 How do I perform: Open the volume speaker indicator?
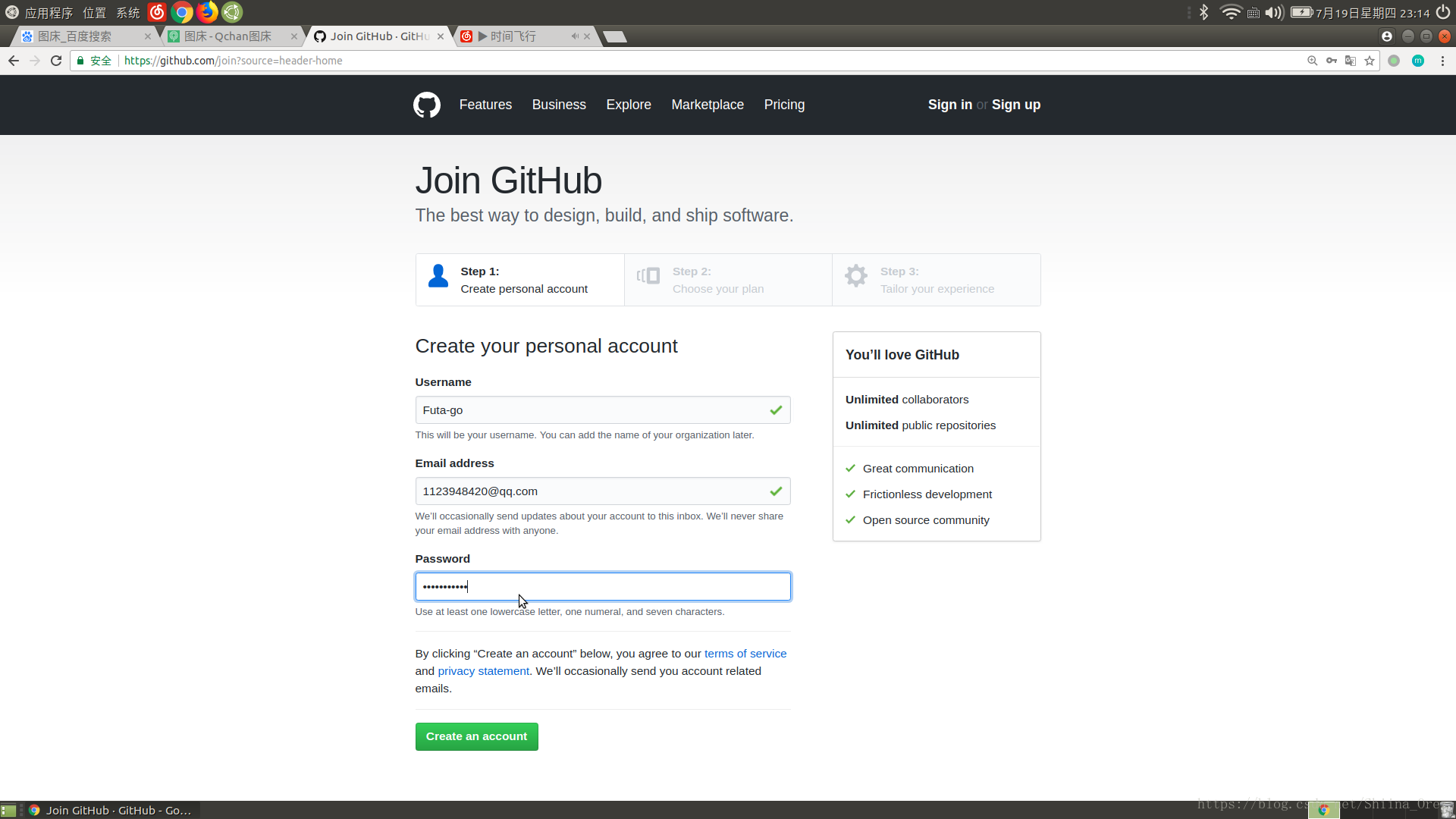tap(1274, 12)
